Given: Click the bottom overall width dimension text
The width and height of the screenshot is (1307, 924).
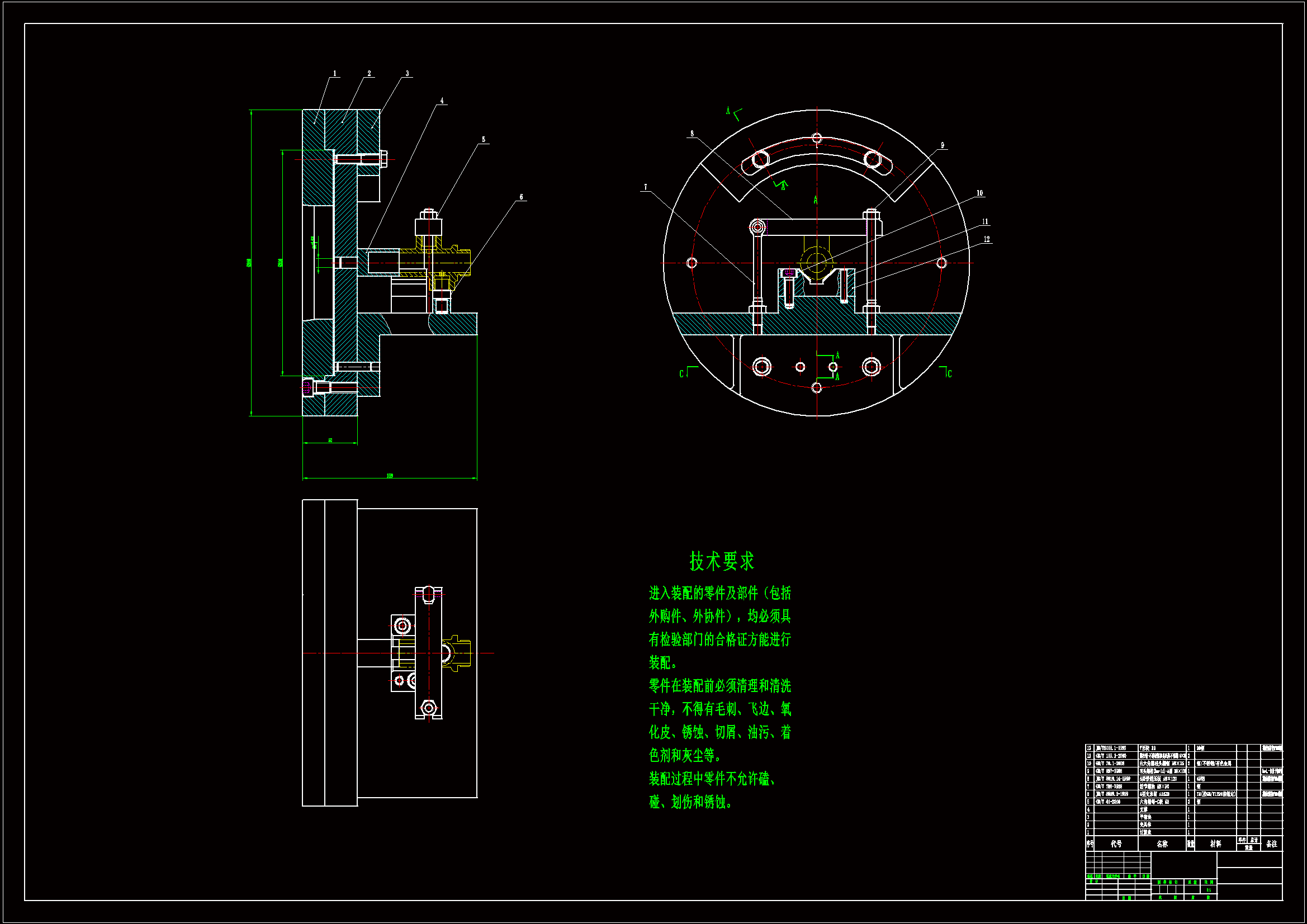Looking at the screenshot, I should click(390, 475).
